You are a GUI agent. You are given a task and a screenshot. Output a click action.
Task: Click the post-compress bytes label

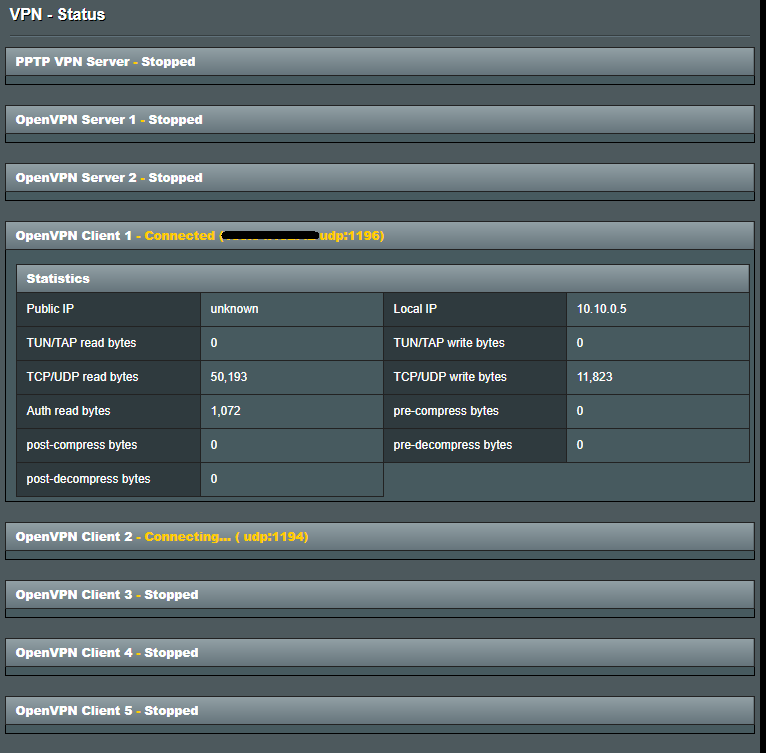tap(82, 445)
